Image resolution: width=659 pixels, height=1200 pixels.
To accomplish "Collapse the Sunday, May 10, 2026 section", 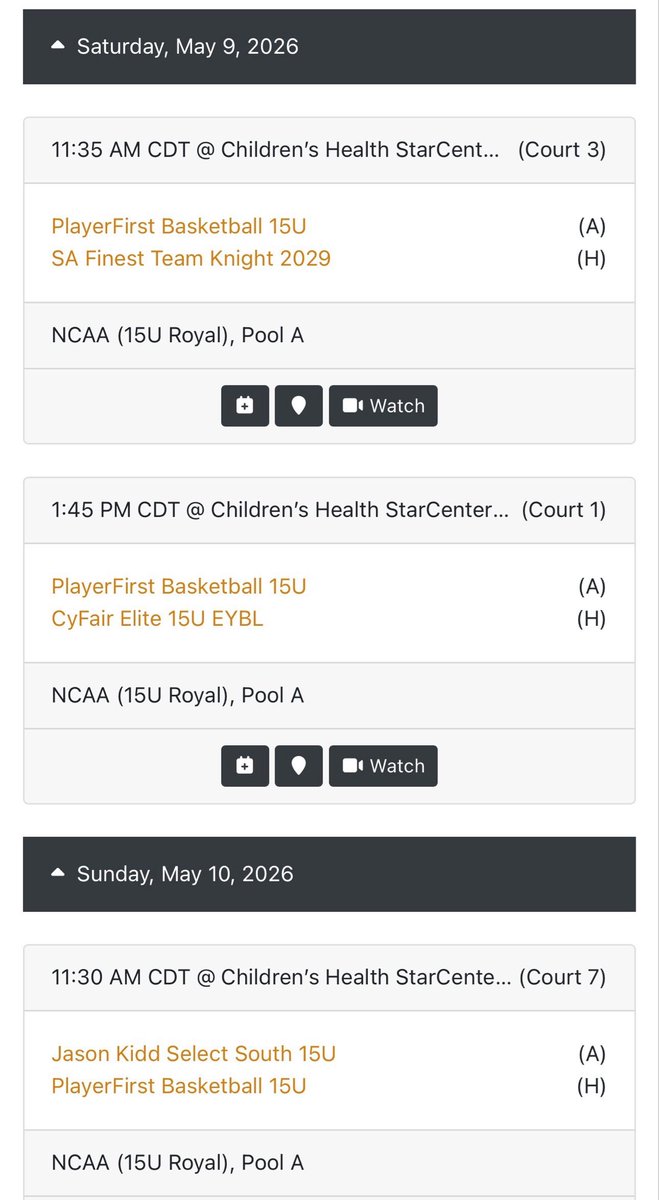I will pos(329,874).
